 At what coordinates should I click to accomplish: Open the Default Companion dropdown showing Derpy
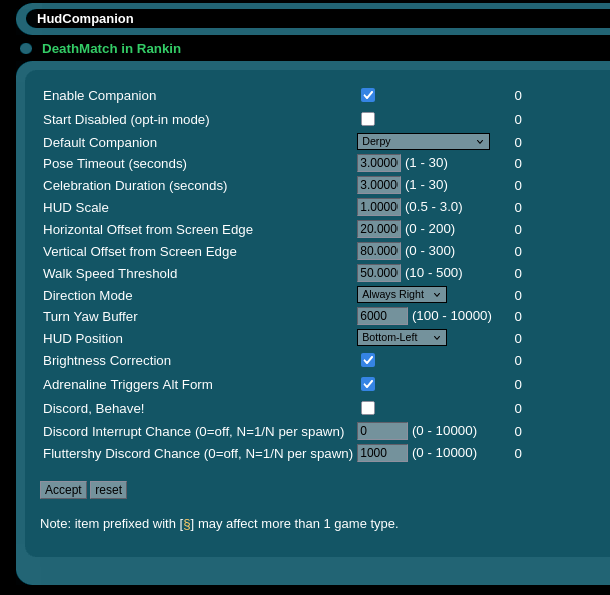point(423,142)
